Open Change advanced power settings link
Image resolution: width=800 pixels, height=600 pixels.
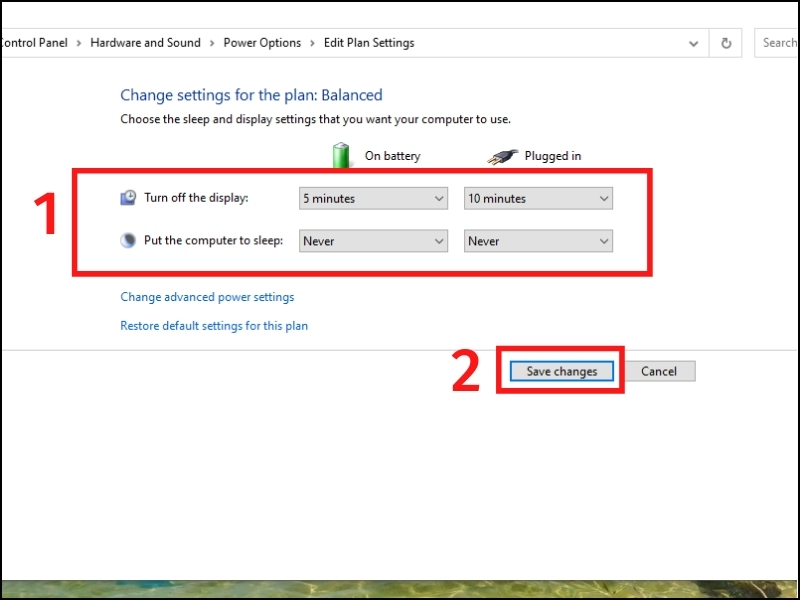207,297
